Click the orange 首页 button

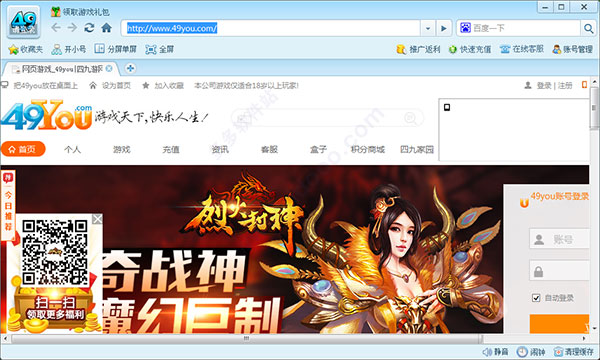(x=23, y=149)
